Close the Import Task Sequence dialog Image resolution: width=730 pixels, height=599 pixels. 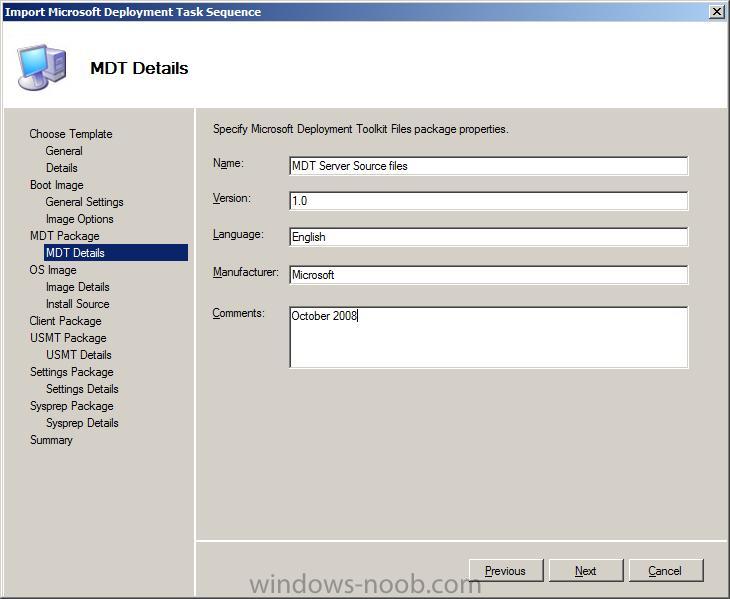(716, 11)
